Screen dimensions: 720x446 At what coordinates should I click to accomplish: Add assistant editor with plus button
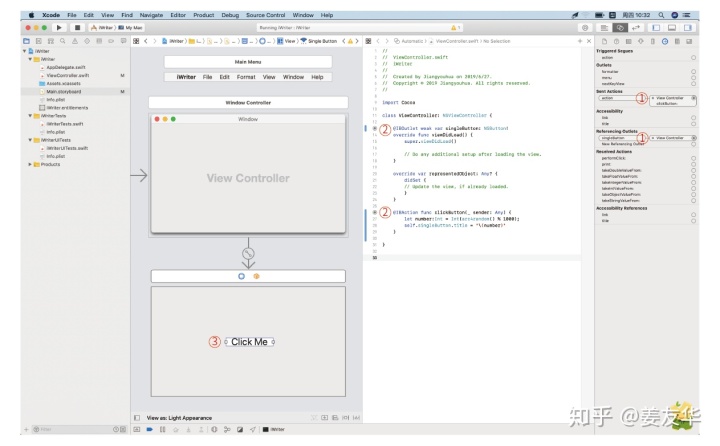tap(579, 41)
